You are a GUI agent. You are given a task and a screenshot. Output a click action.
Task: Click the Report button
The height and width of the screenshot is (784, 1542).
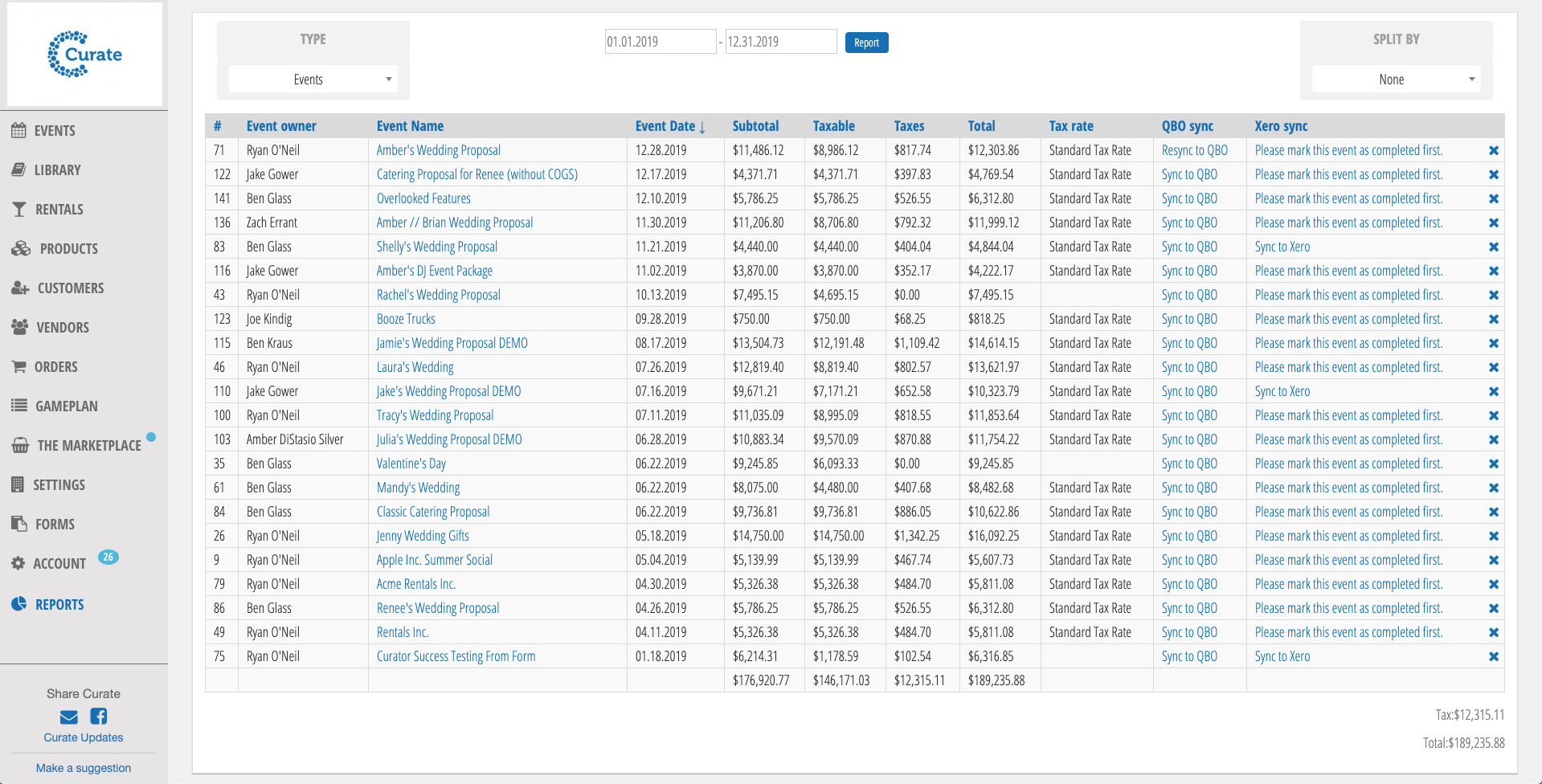[866, 42]
